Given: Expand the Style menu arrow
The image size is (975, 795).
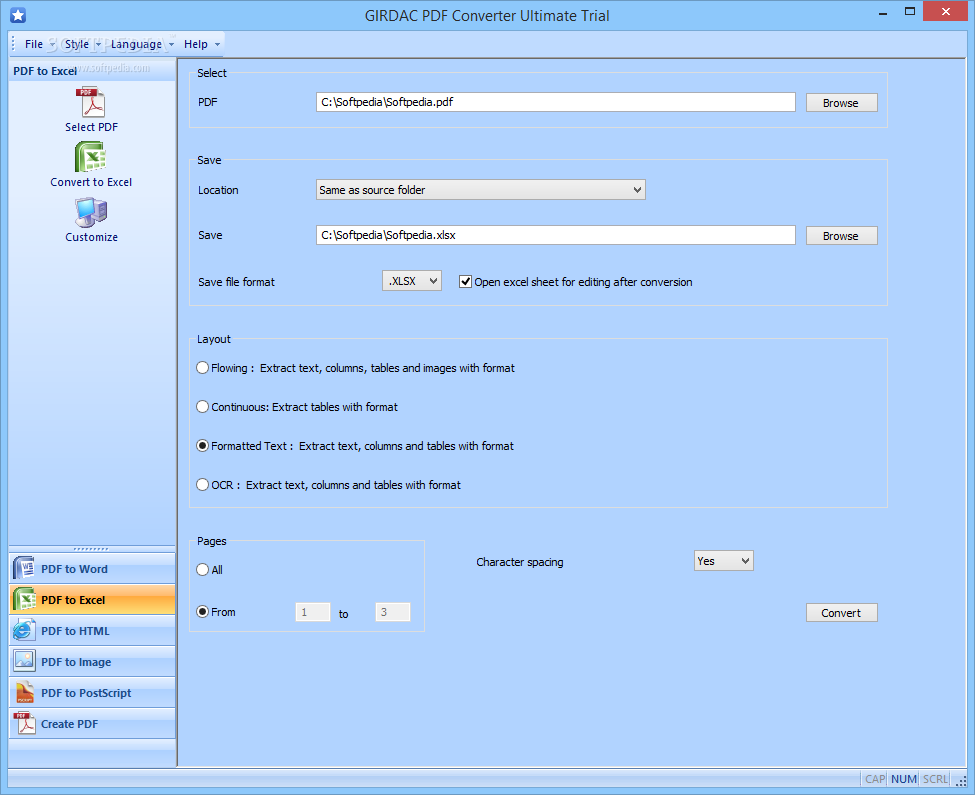Looking at the screenshot, I should [98, 45].
